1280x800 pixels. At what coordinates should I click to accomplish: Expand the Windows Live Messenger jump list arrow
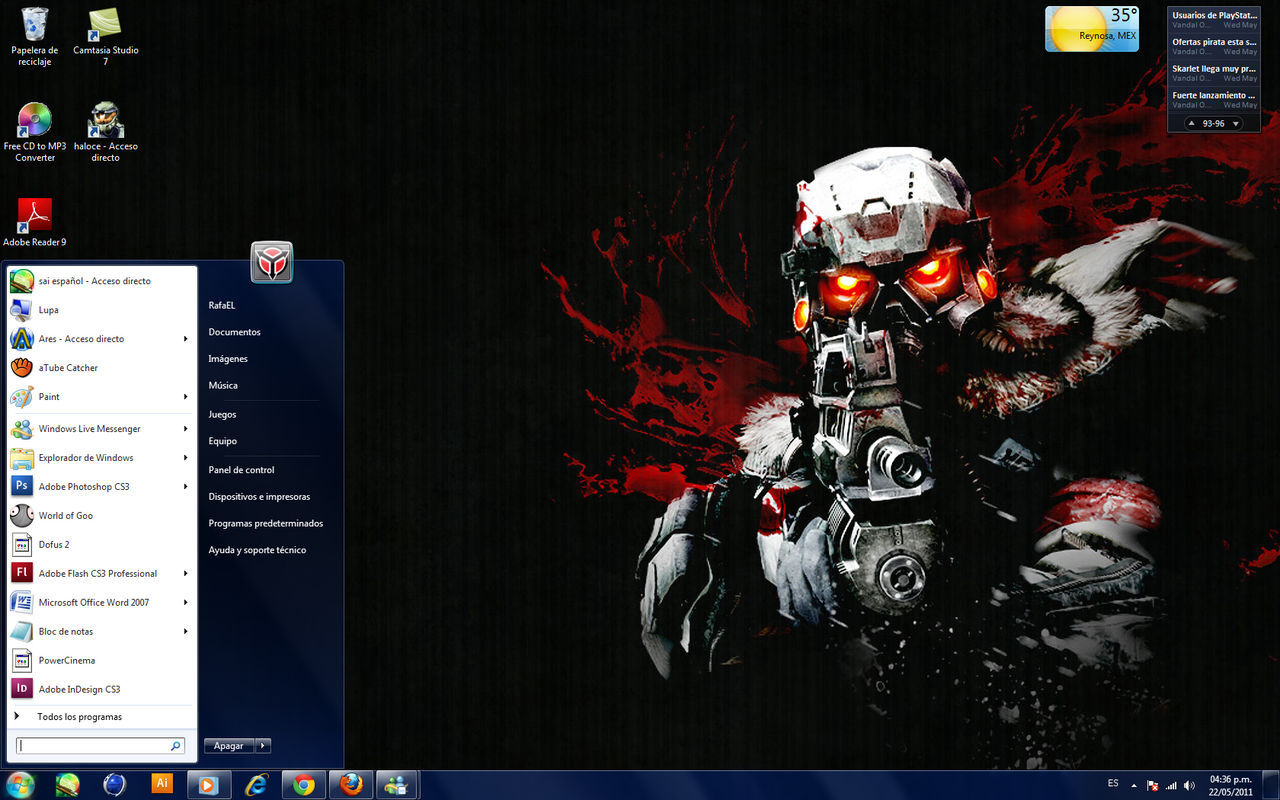pyautogui.click(x=186, y=429)
